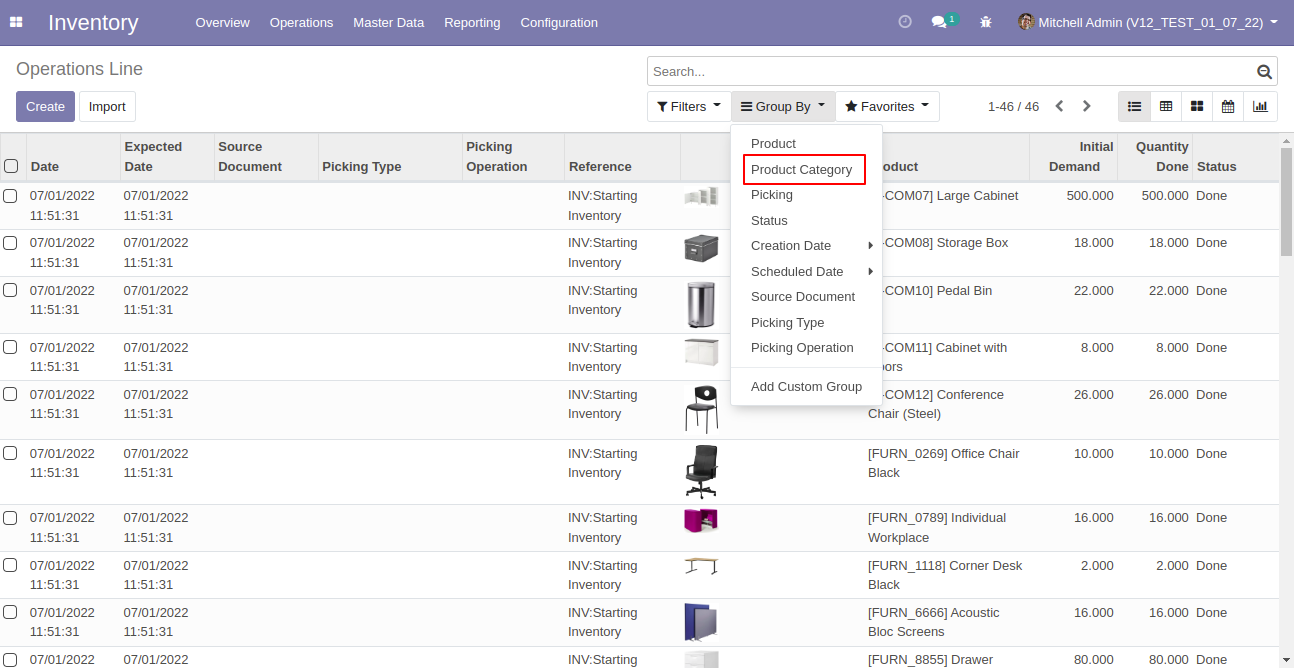
Task: Switch to graph view
Action: (x=1260, y=106)
